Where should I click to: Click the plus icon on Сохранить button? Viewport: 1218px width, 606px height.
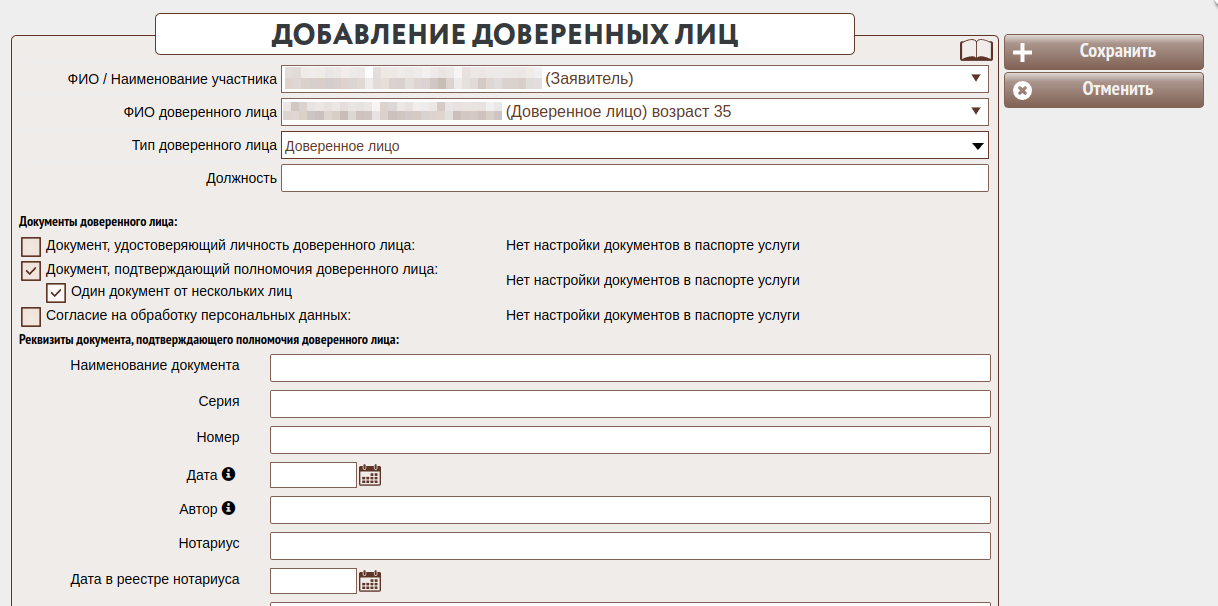coord(1022,53)
